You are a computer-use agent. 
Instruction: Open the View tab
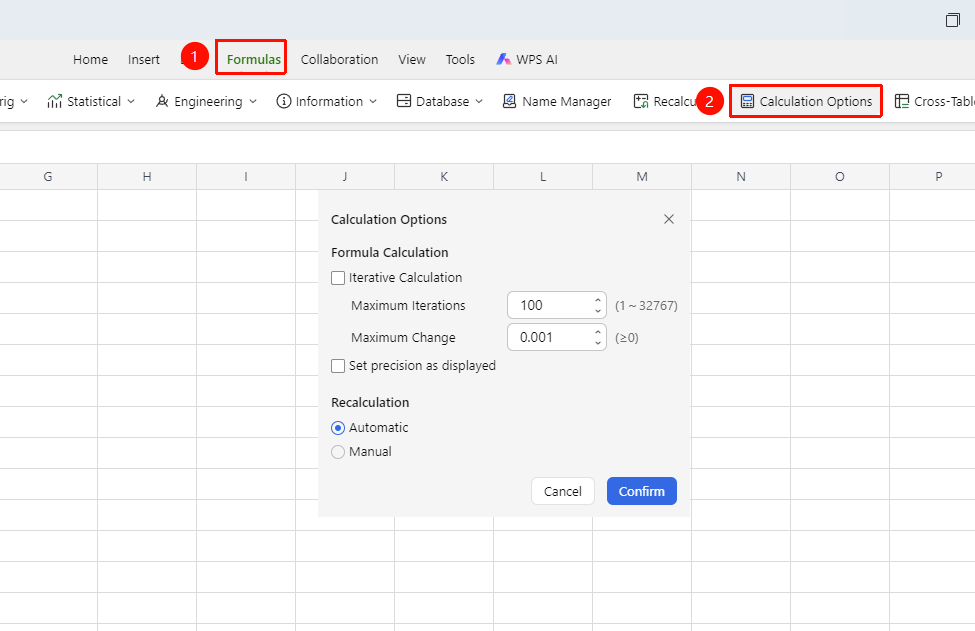coord(412,59)
